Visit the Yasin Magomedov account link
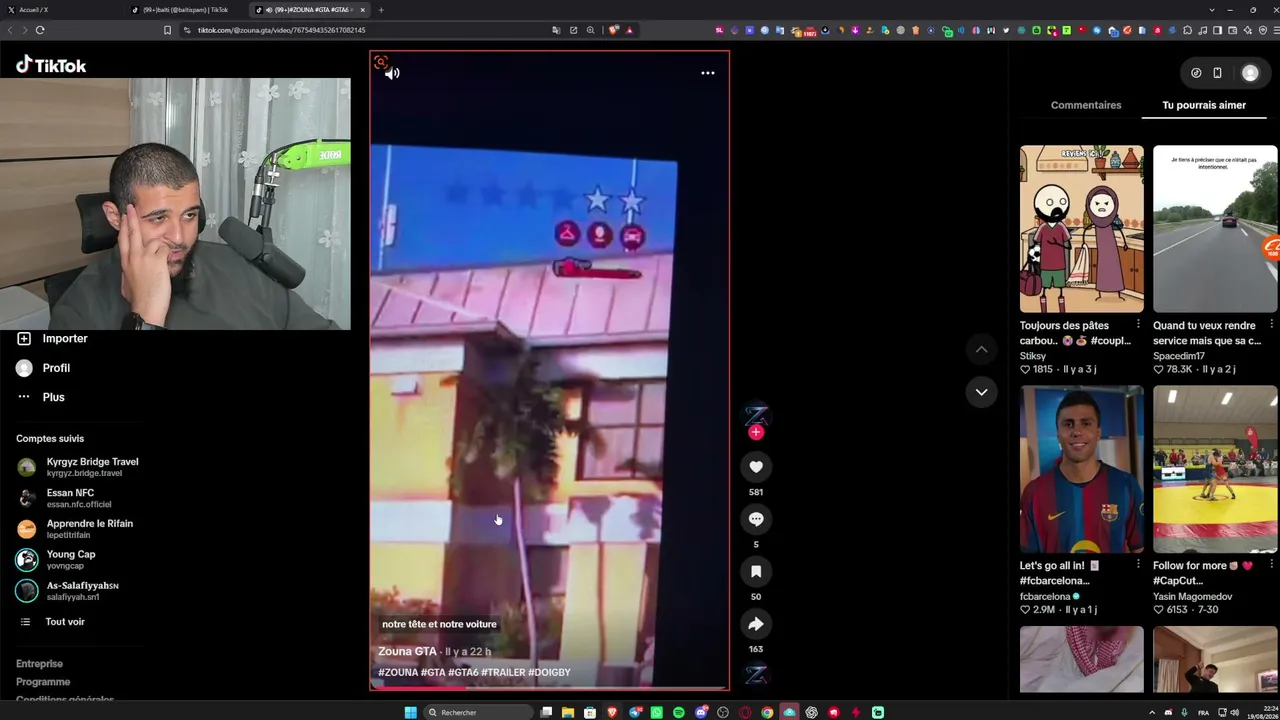This screenshot has width=1280, height=720. pos(1193,596)
